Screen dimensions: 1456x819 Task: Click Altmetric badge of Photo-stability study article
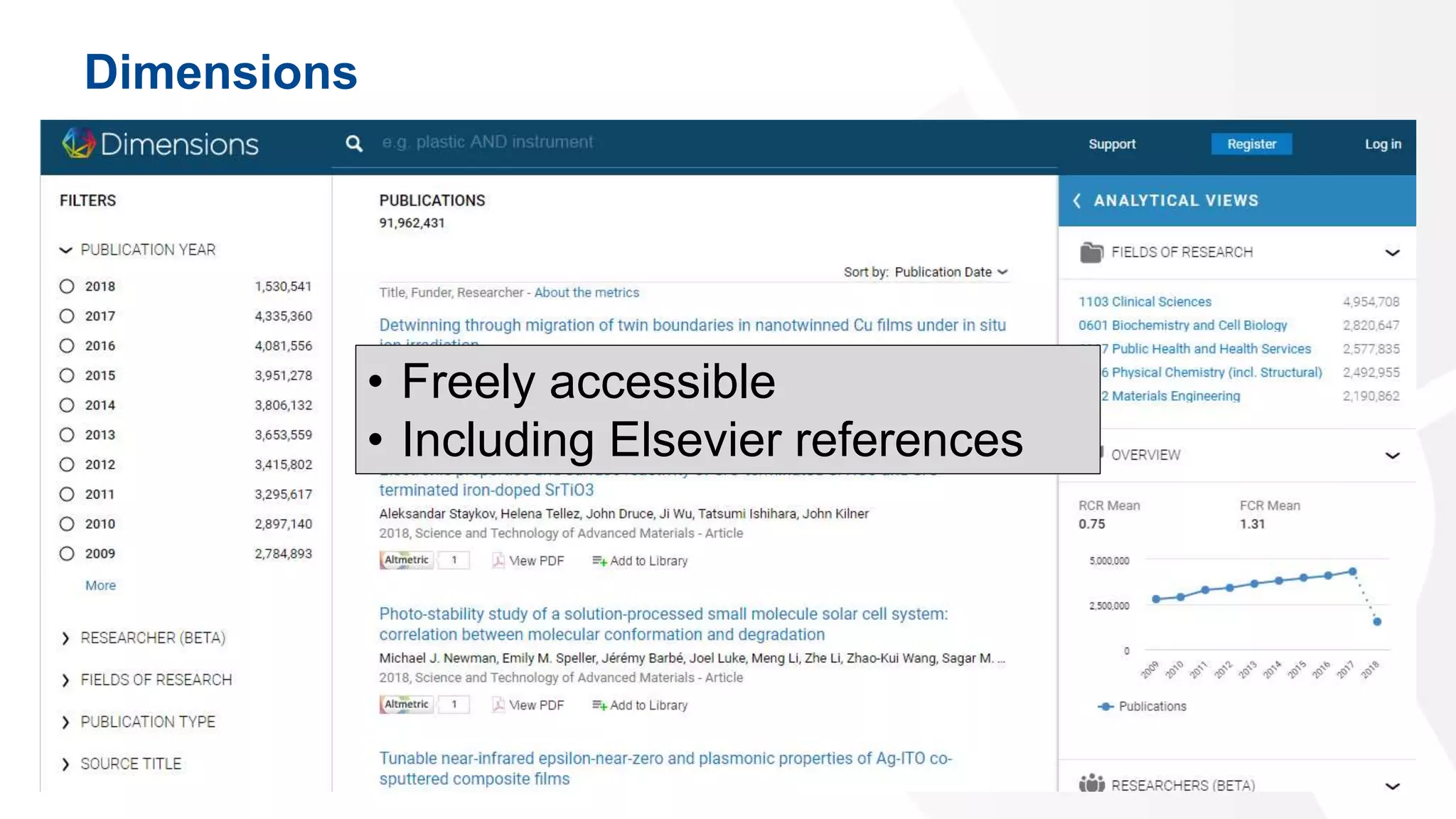click(x=407, y=705)
